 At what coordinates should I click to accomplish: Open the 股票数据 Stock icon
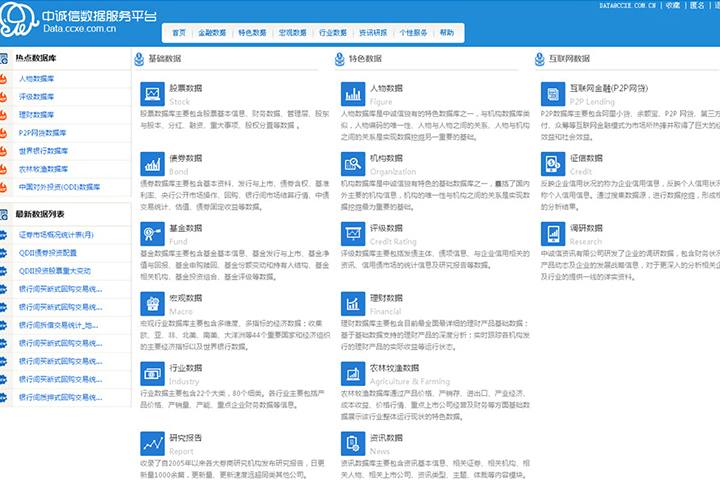point(152,94)
